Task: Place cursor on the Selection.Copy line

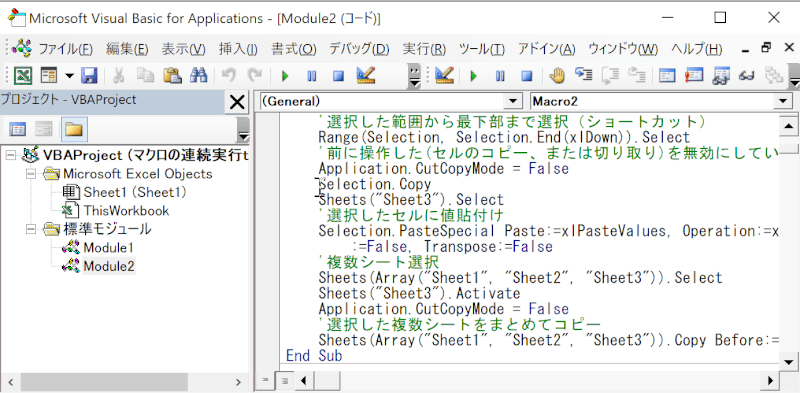Action: pyautogui.click(x=375, y=184)
